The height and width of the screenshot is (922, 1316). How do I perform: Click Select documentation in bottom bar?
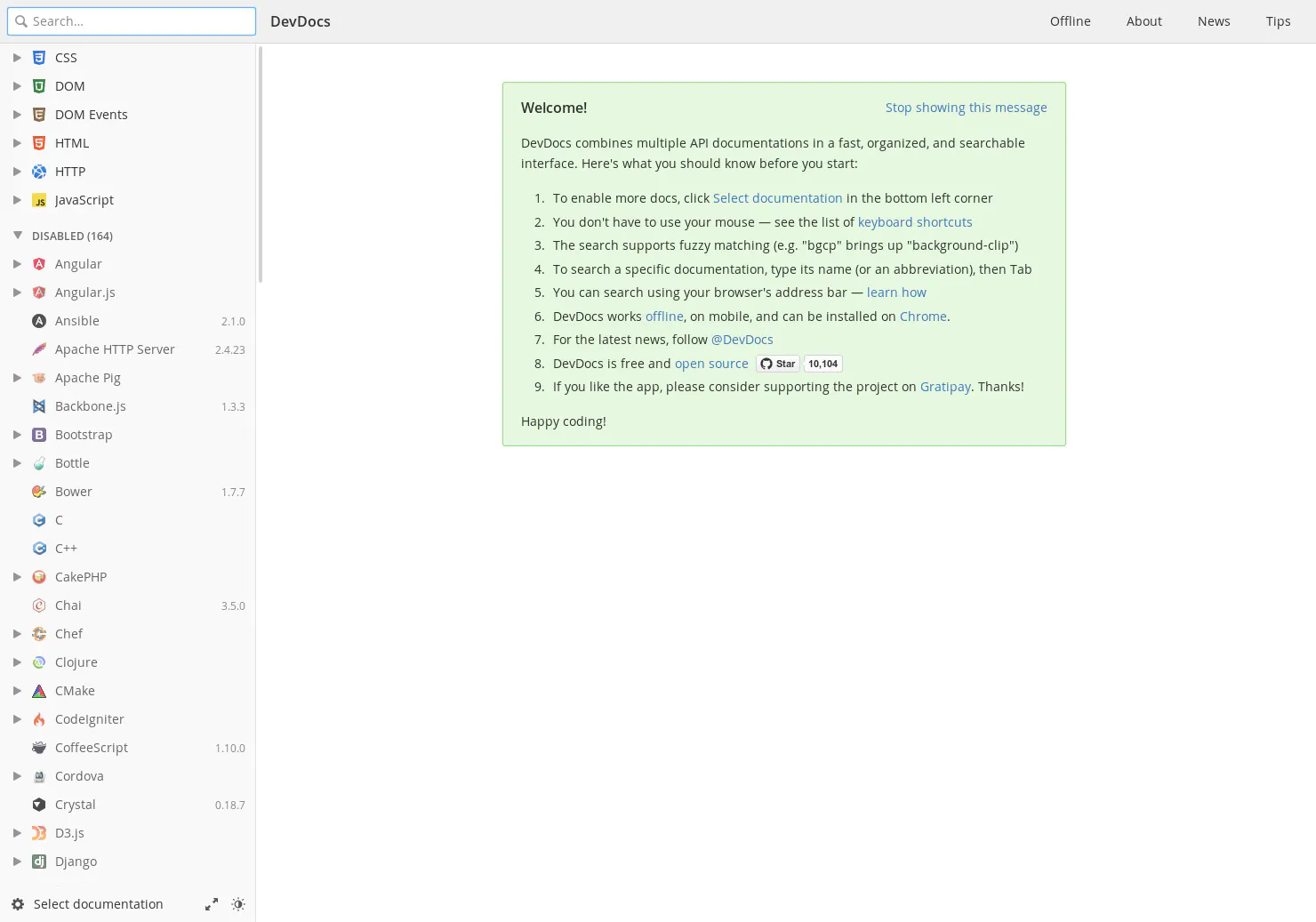[x=99, y=904]
